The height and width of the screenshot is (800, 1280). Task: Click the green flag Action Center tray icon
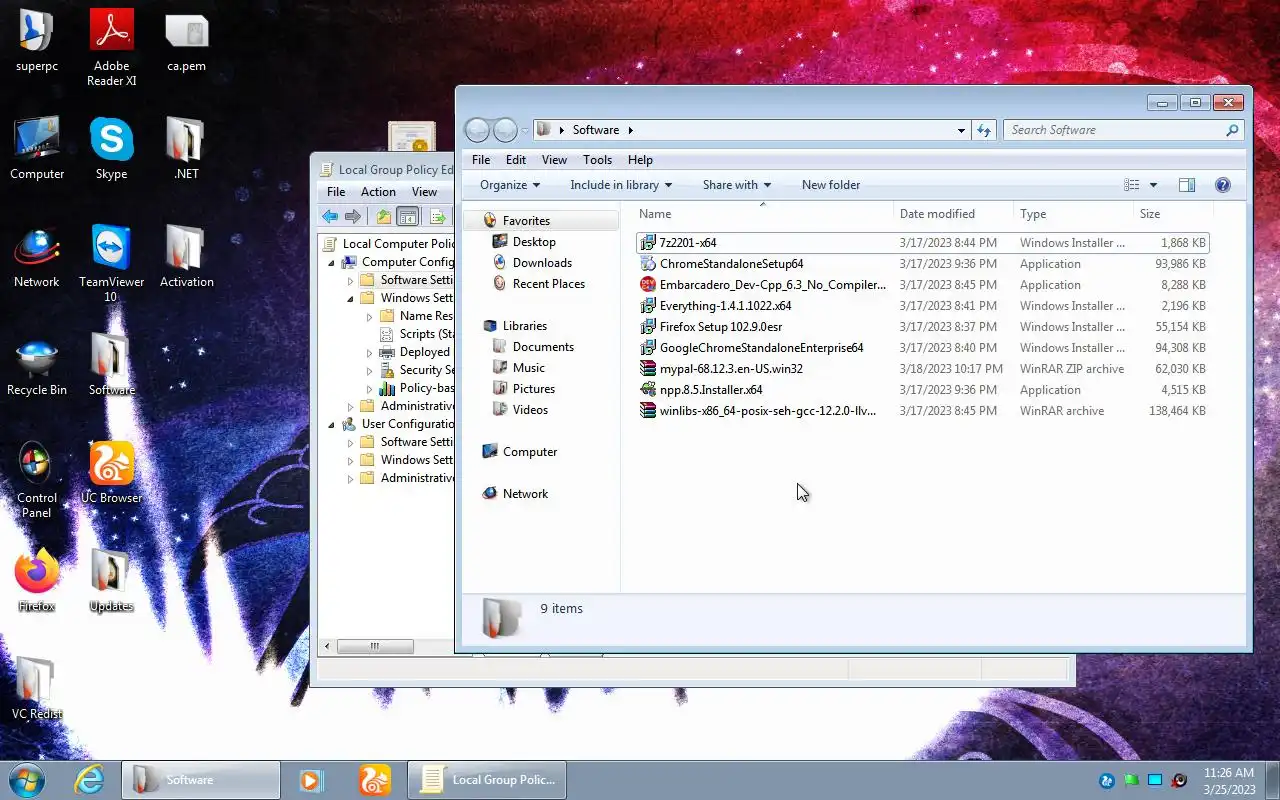point(1131,781)
